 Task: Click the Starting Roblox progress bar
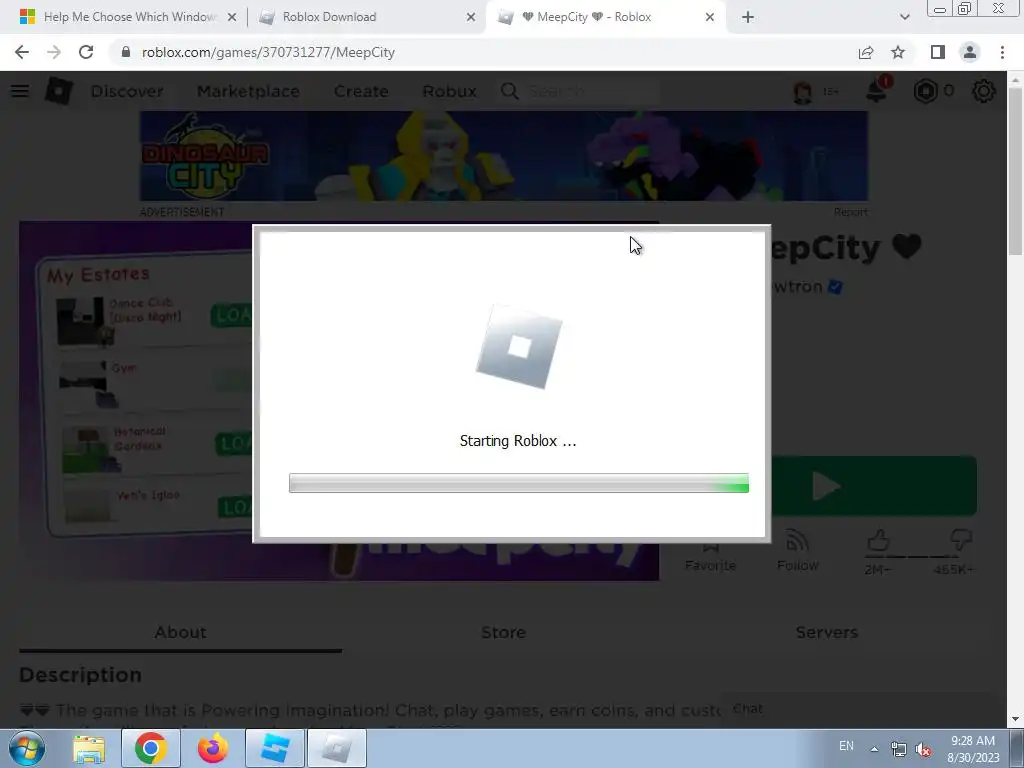(519, 483)
